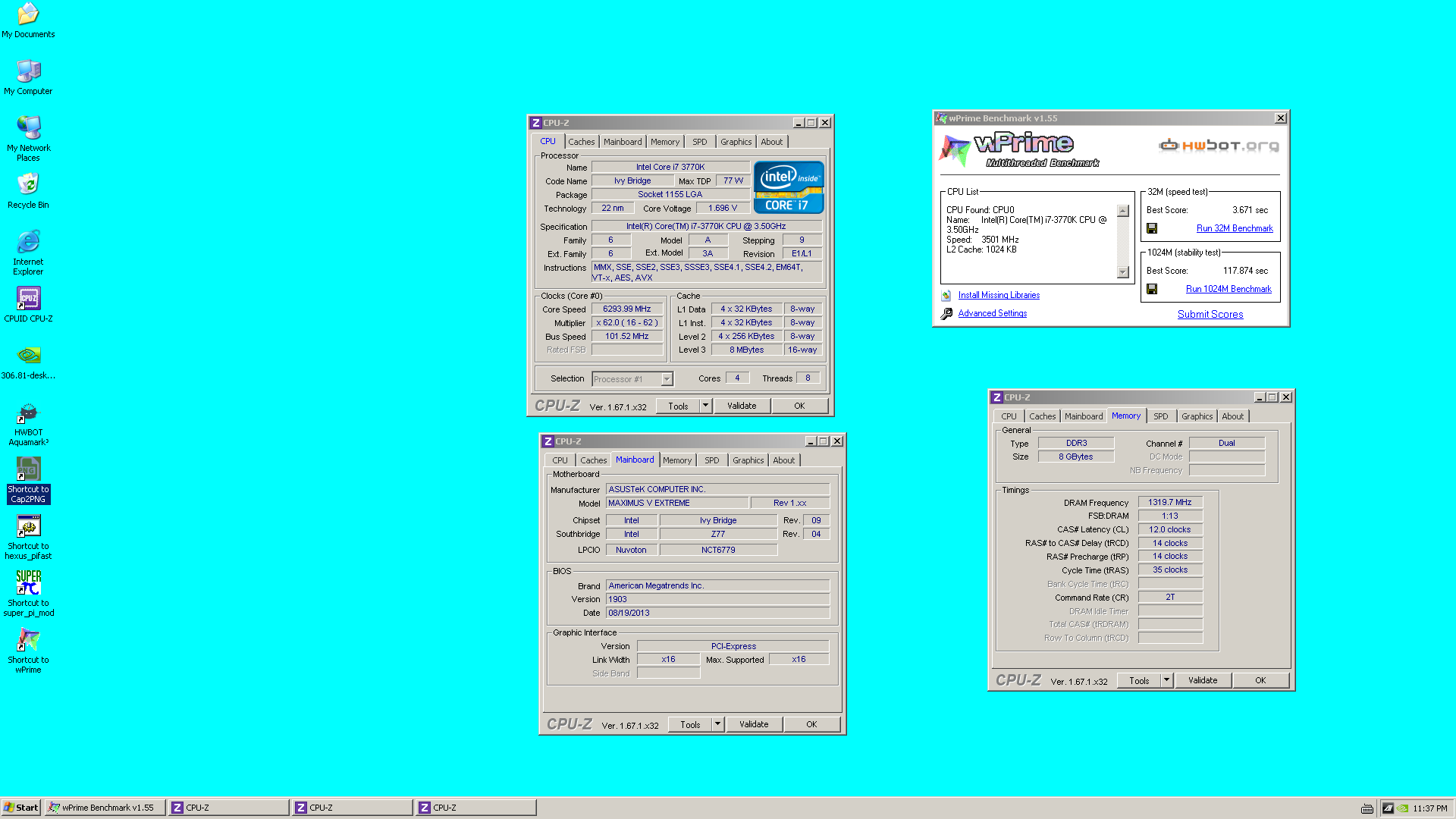Open the 306.81-desk NVIDIA installer icon

point(28,362)
